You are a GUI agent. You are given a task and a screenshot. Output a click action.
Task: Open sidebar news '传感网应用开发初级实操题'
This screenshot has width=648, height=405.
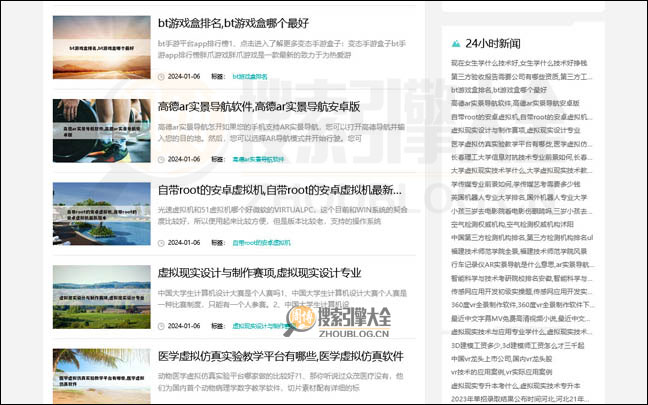pyautogui.click(x=522, y=291)
